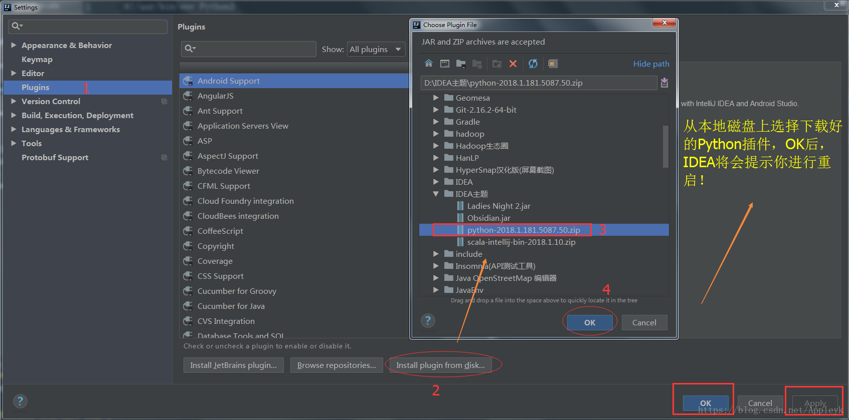Click the Ladies Night 2.jar file icon
849x420 pixels.
(460, 206)
